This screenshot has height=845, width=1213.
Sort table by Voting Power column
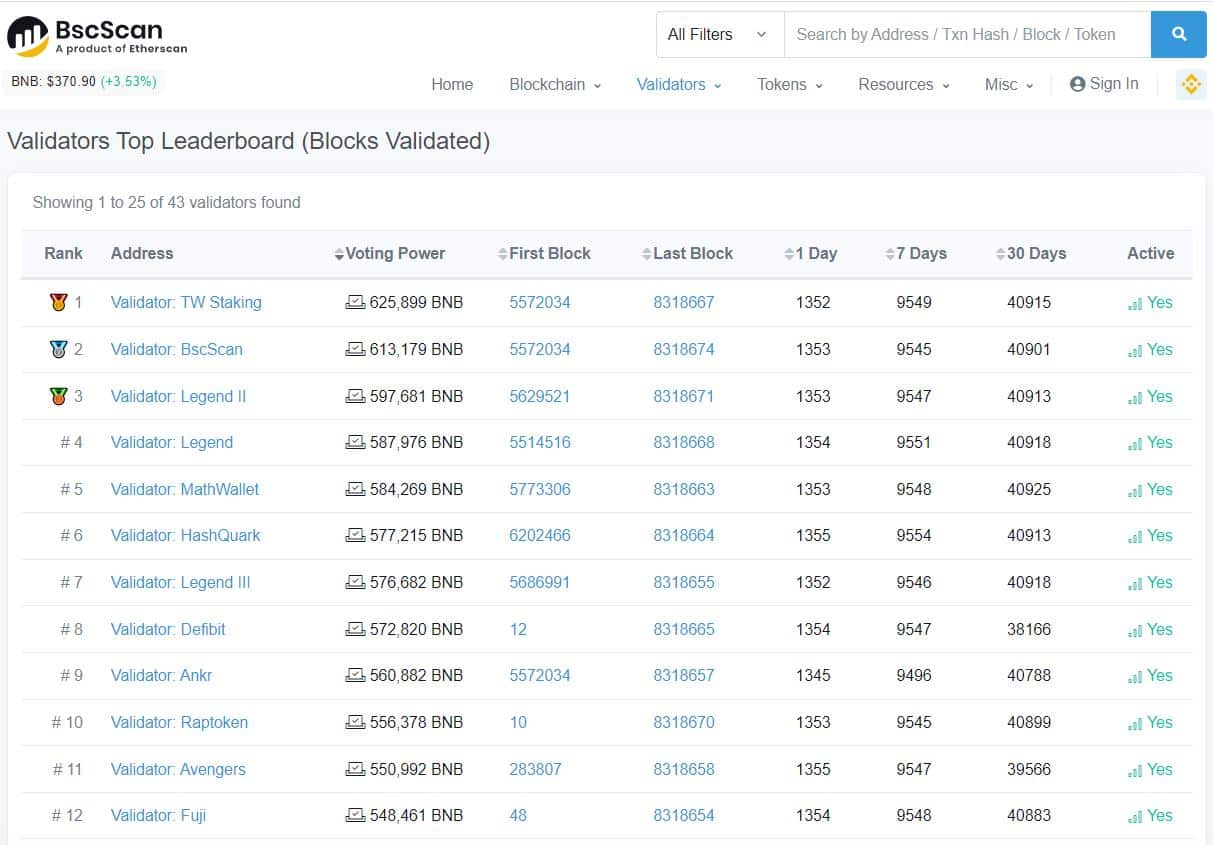coord(390,253)
